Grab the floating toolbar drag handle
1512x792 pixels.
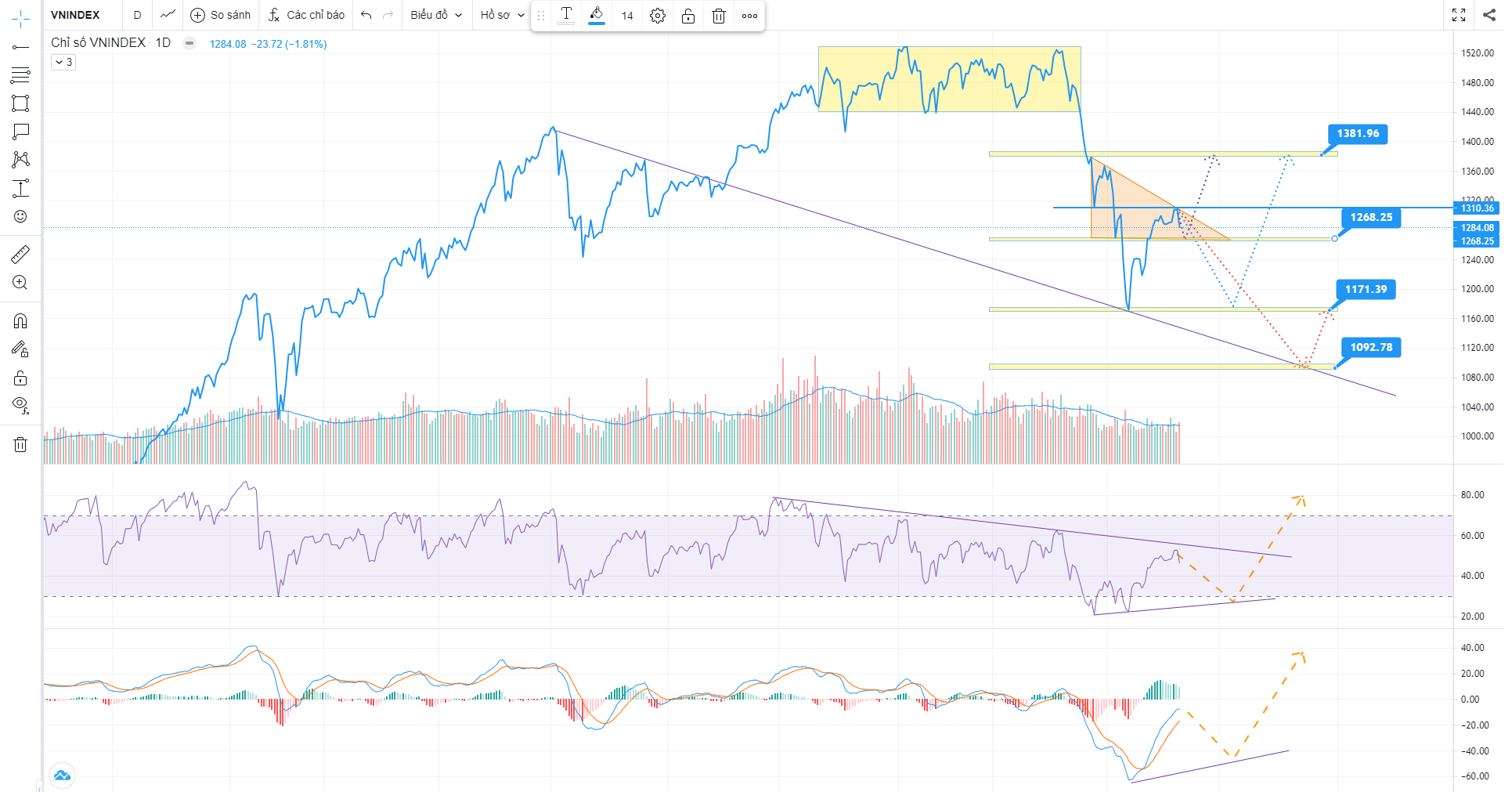click(x=540, y=16)
